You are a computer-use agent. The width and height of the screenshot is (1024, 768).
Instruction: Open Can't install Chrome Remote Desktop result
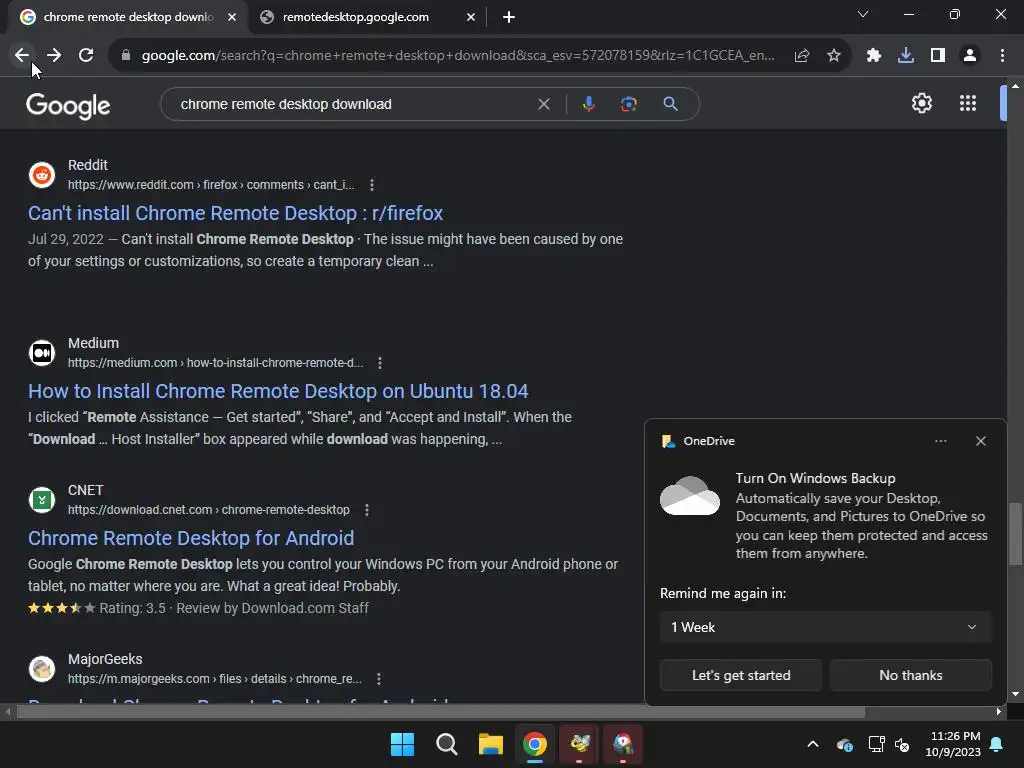pos(235,213)
